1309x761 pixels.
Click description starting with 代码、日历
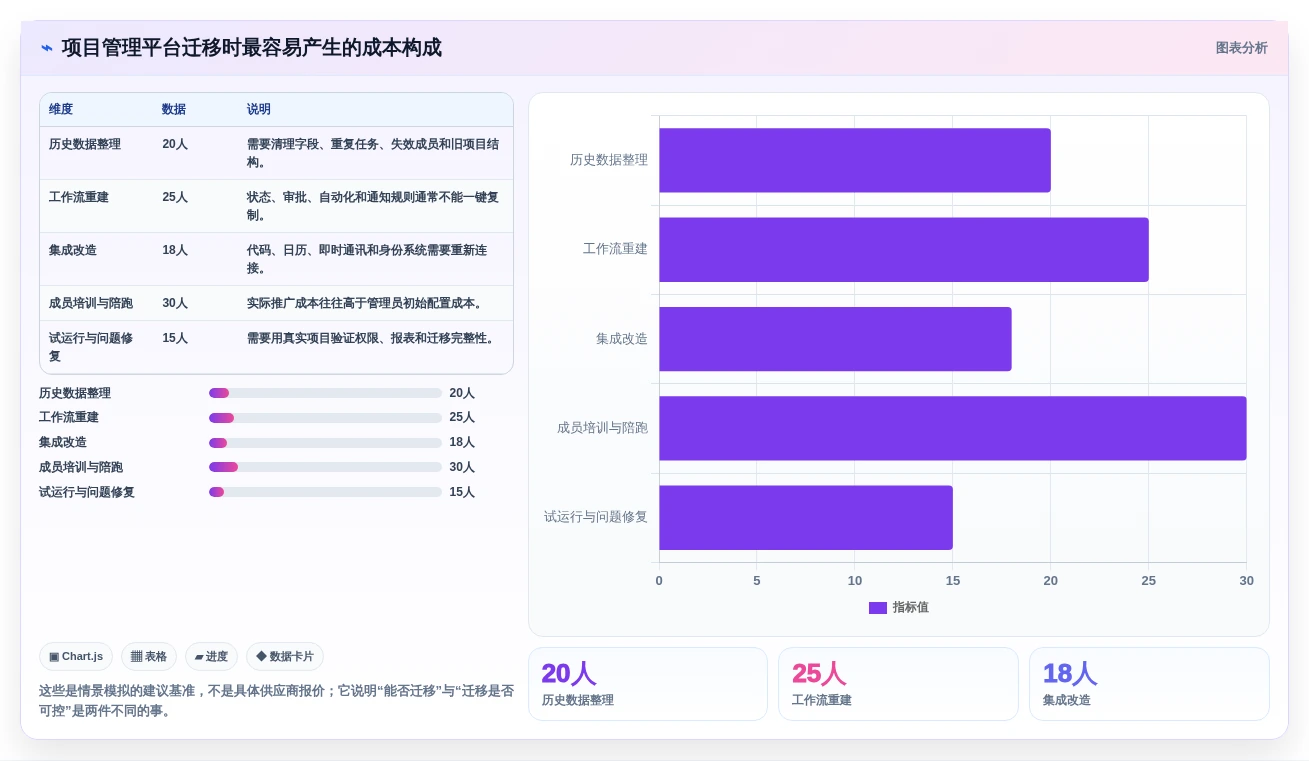[x=367, y=259]
